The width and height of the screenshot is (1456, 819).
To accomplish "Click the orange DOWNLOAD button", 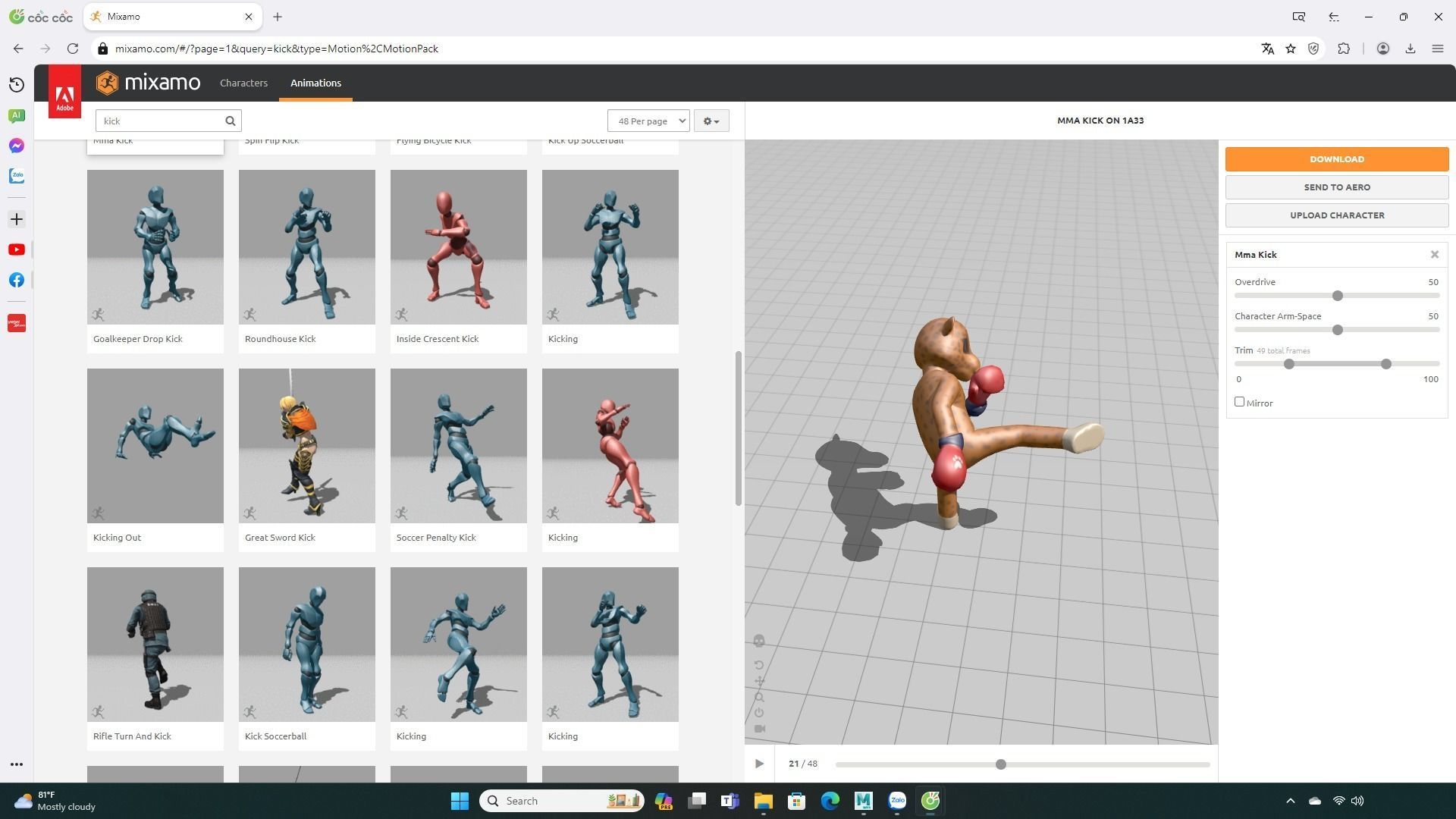I will 1337,159.
